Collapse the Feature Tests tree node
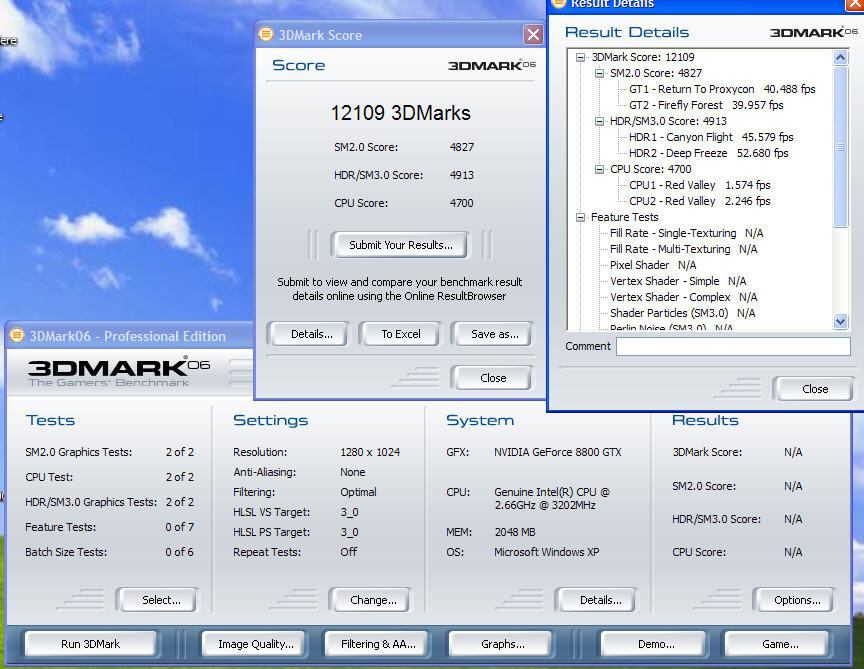864x669 pixels. pyautogui.click(x=580, y=217)
